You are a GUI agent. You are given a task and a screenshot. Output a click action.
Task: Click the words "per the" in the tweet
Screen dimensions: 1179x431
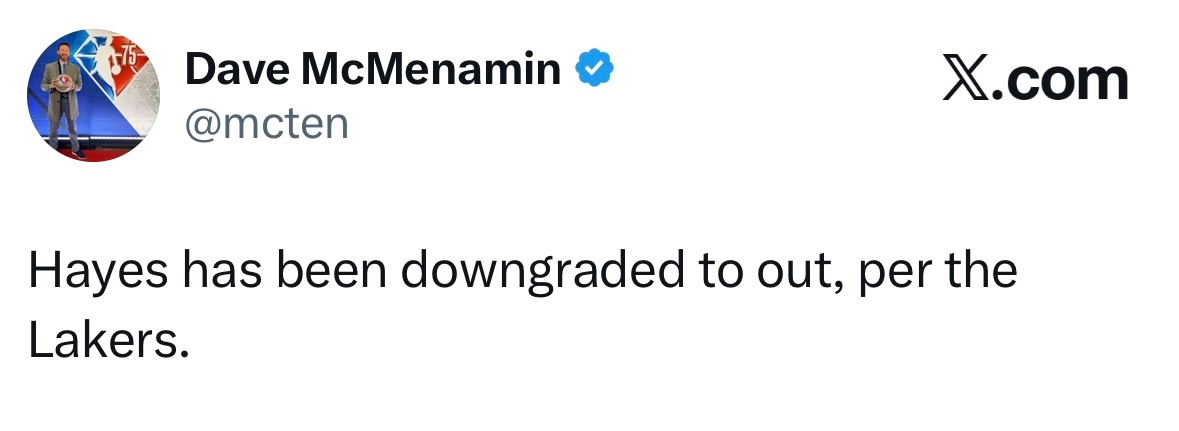point(934,272)
